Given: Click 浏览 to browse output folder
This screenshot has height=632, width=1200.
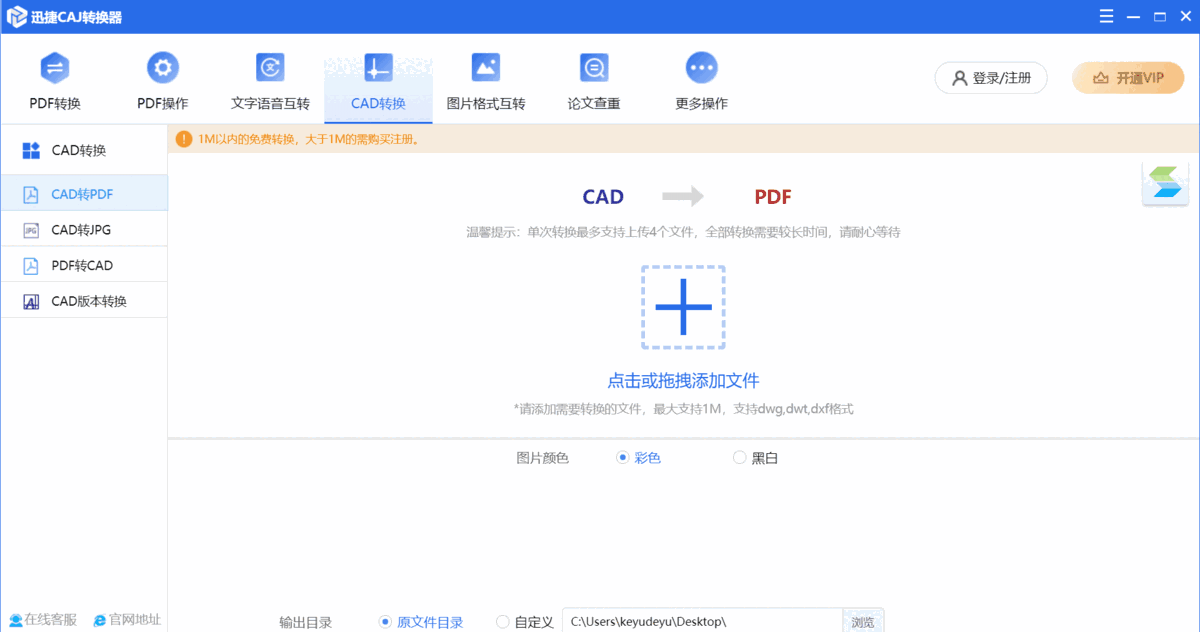Looking at the screenshot, I should (862, 620).
